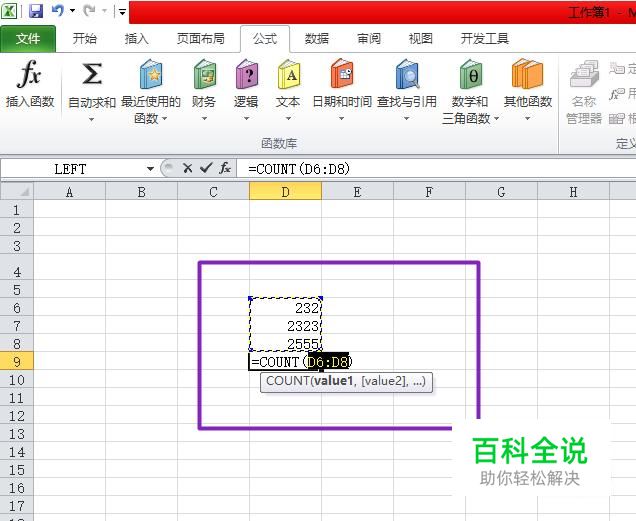This screenshot has width=636, height=521.
Task: Open the Undo history dropdown arrow
Action: [x=73, y=11]
